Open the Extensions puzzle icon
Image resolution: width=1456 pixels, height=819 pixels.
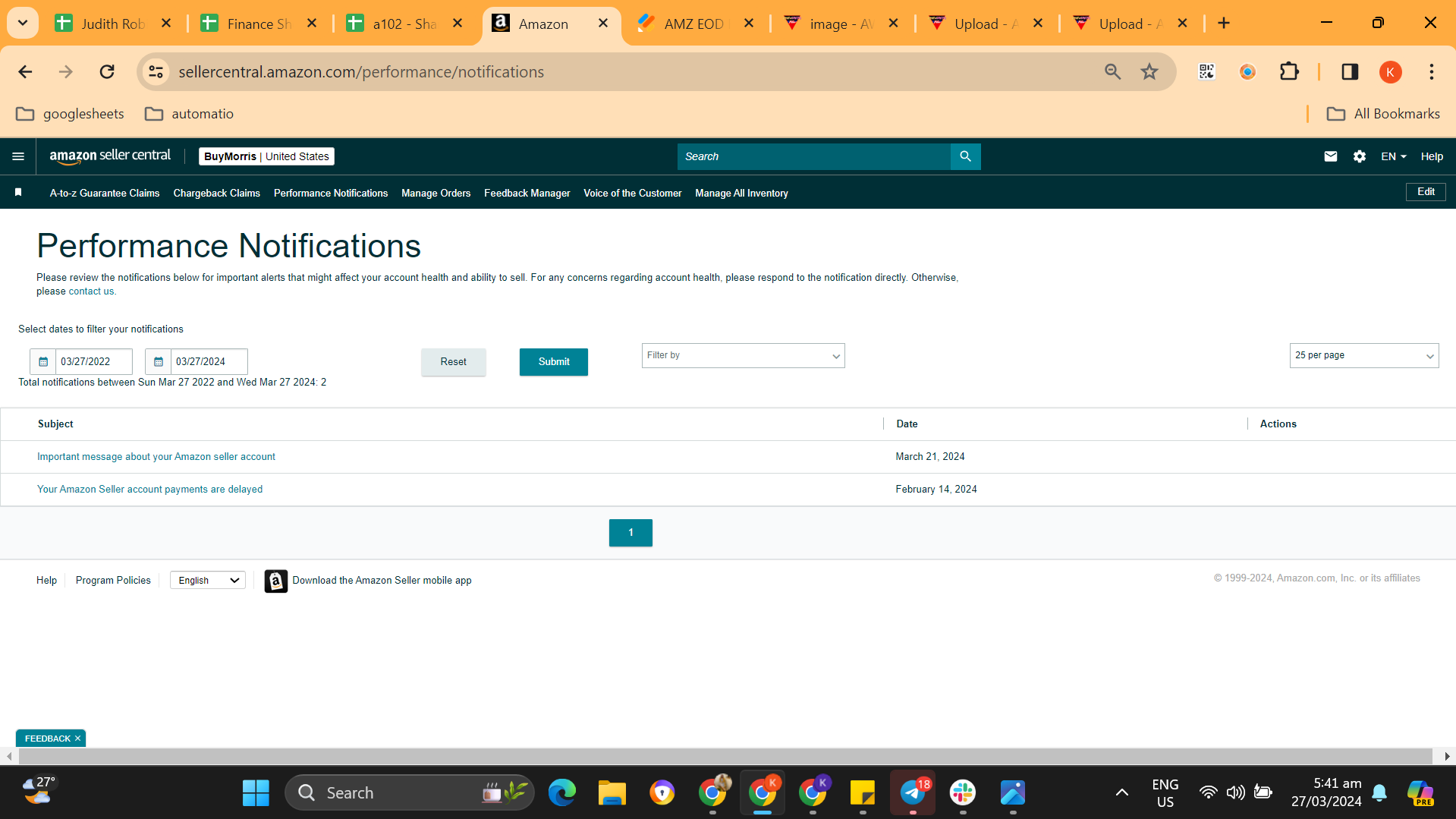coord(1289,72)
